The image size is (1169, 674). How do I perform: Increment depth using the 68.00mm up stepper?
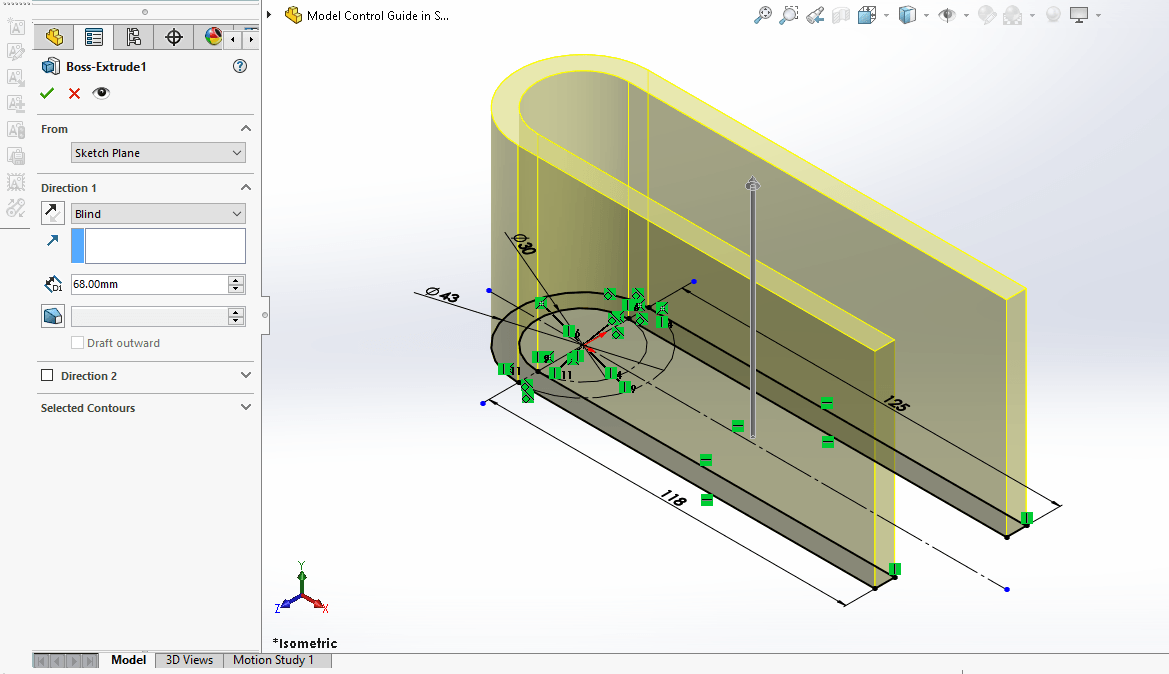tap(235, 280)
